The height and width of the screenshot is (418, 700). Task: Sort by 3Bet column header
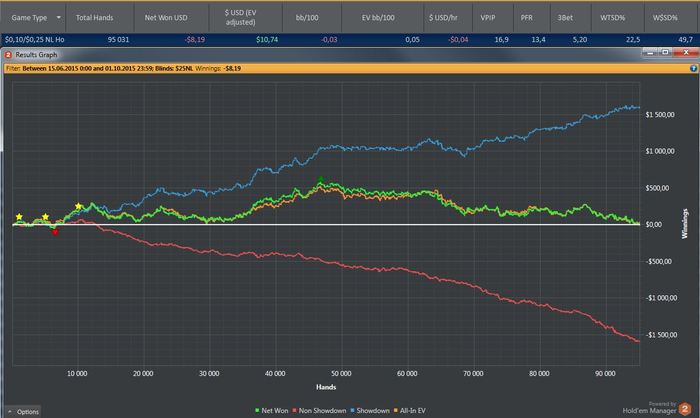click(x=565, y=18)
